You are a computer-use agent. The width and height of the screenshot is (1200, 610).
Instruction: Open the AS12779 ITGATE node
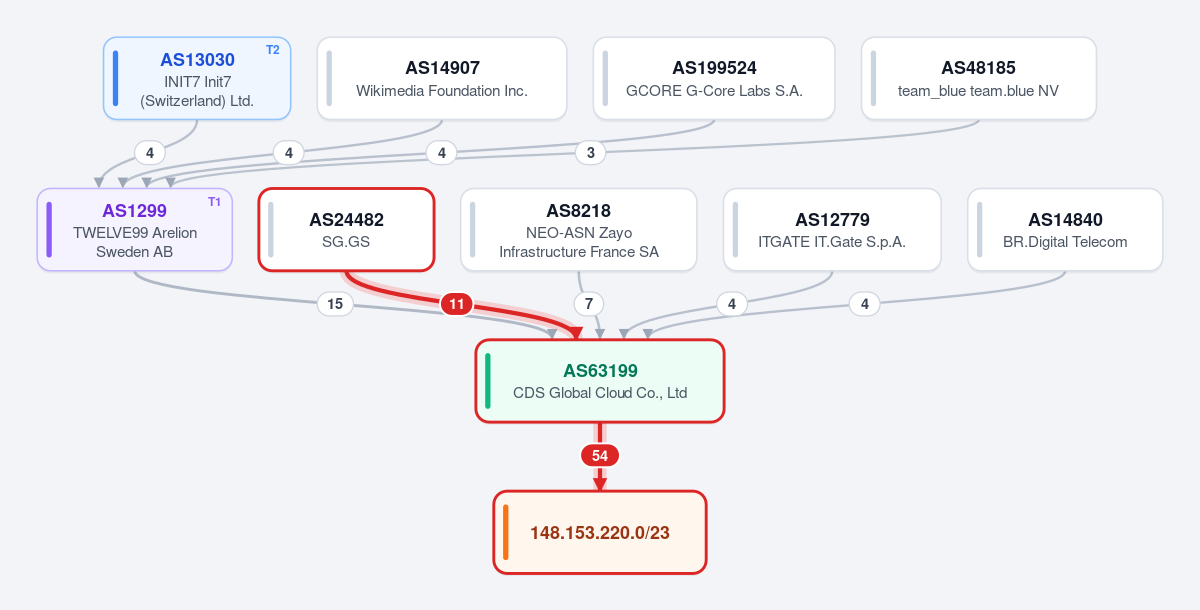tap(832, 229)
